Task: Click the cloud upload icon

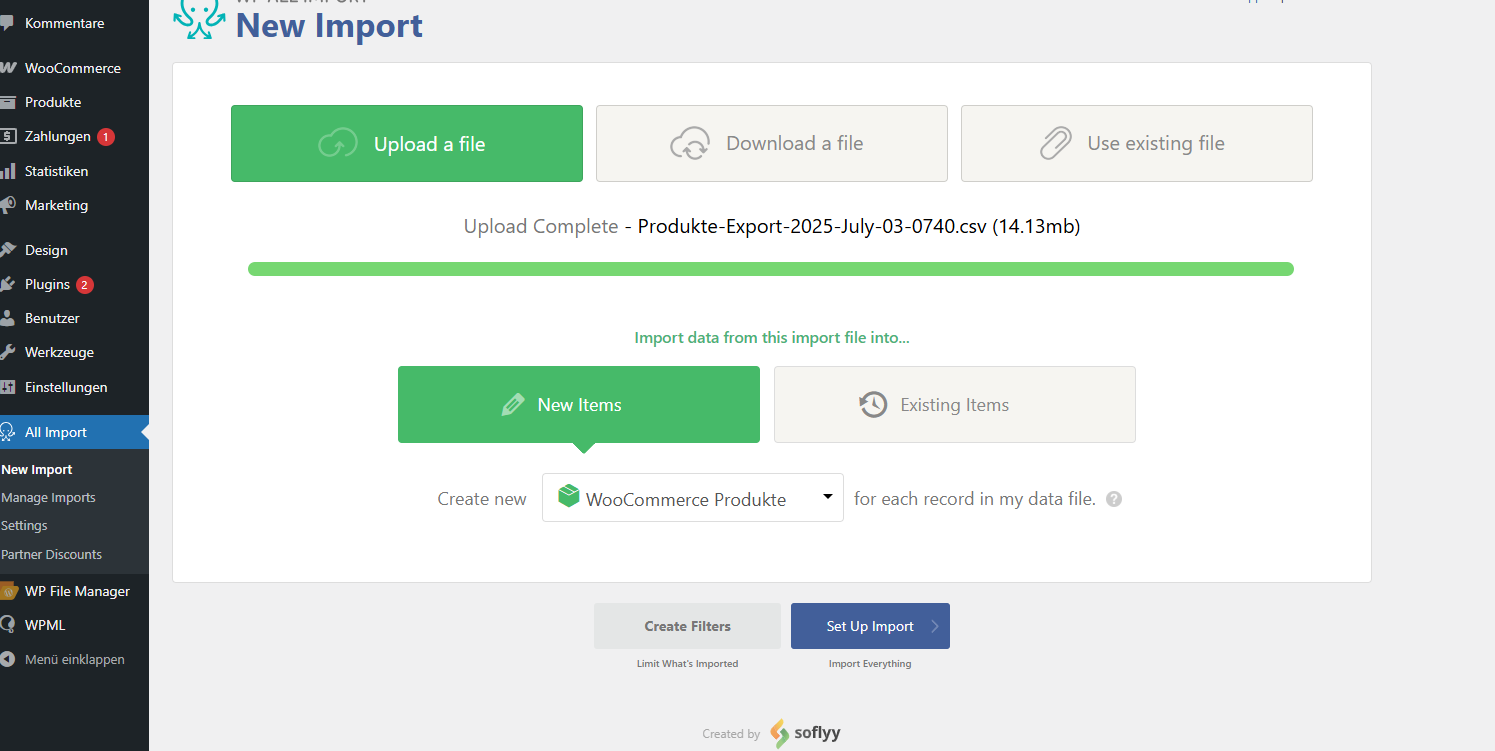Action: [338, 144]
